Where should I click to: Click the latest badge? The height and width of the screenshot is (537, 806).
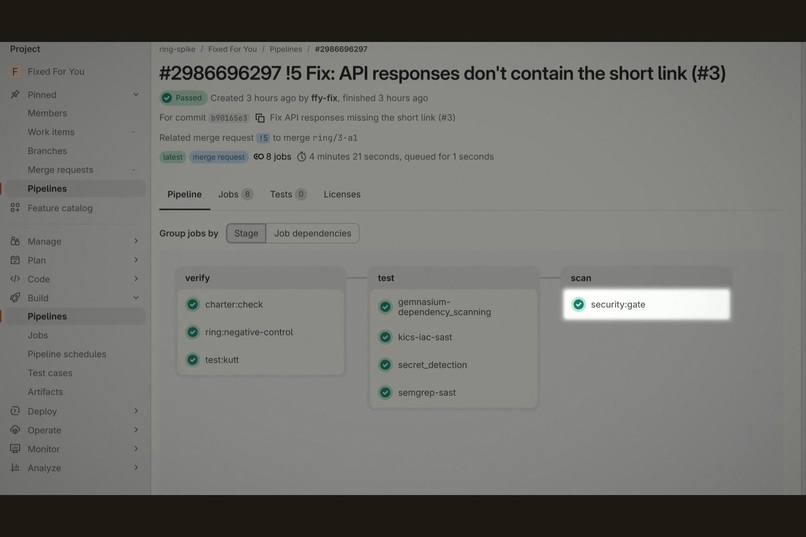(x=173, y=157)
